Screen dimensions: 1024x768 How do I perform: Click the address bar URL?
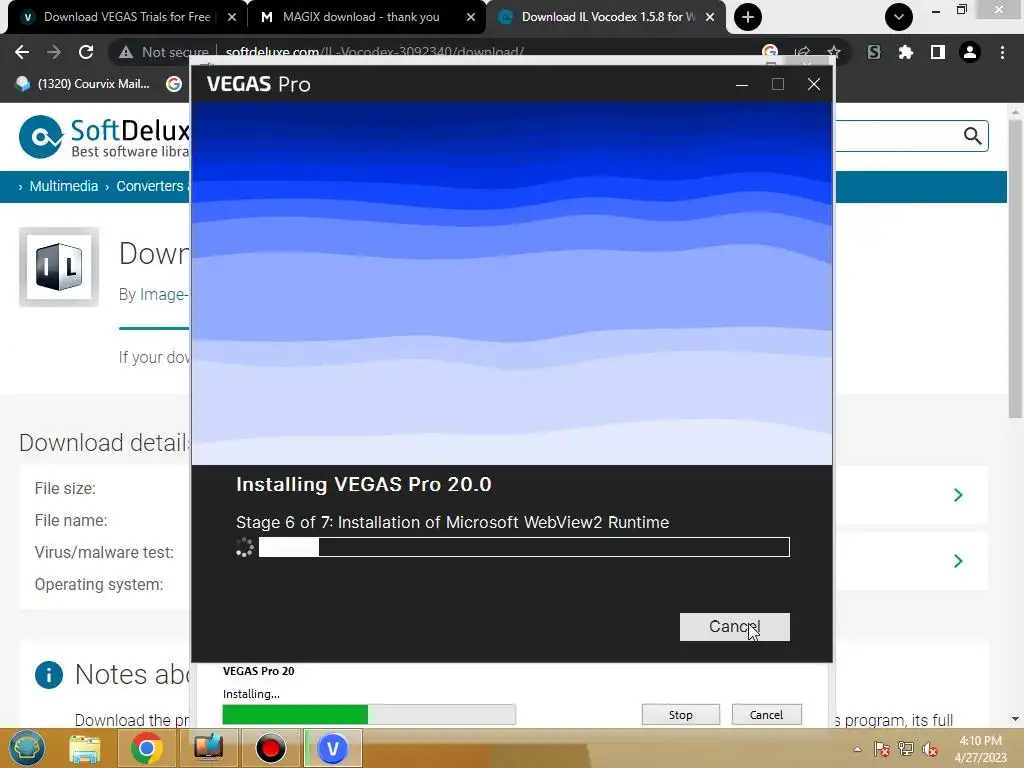[374, 52]
